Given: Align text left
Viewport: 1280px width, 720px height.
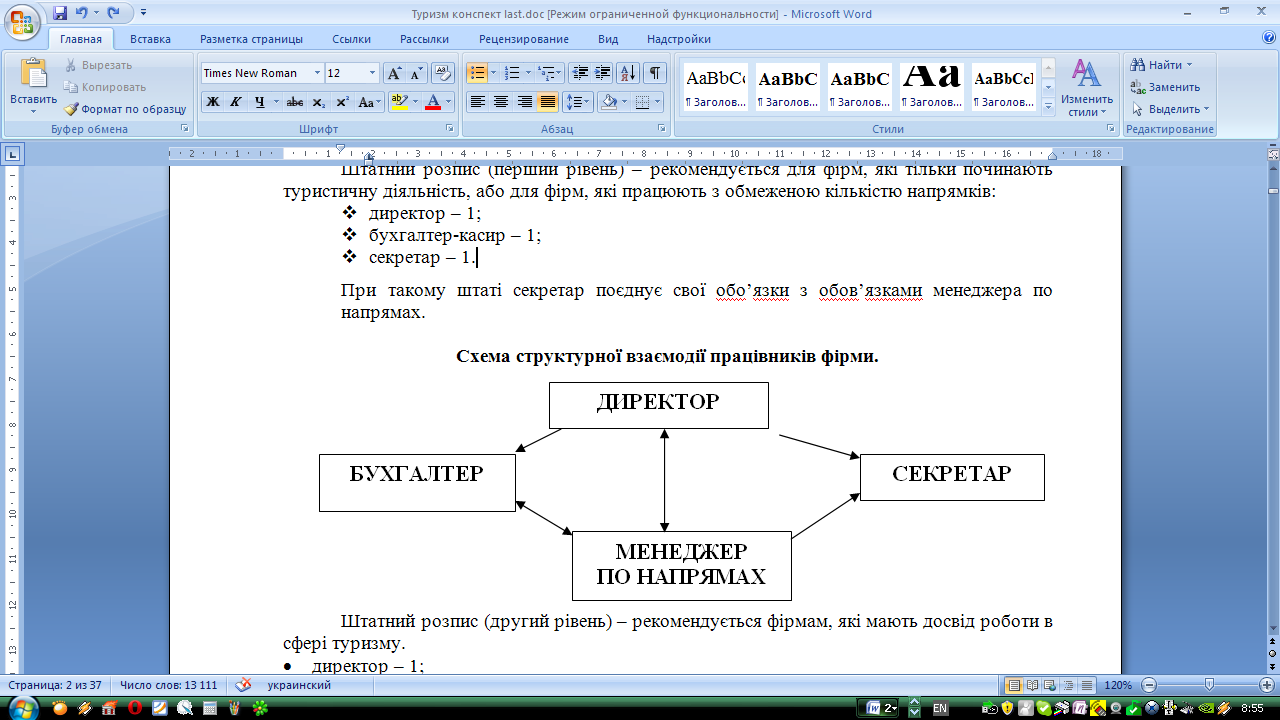Looking at the screenshot, I should [478, 102].
